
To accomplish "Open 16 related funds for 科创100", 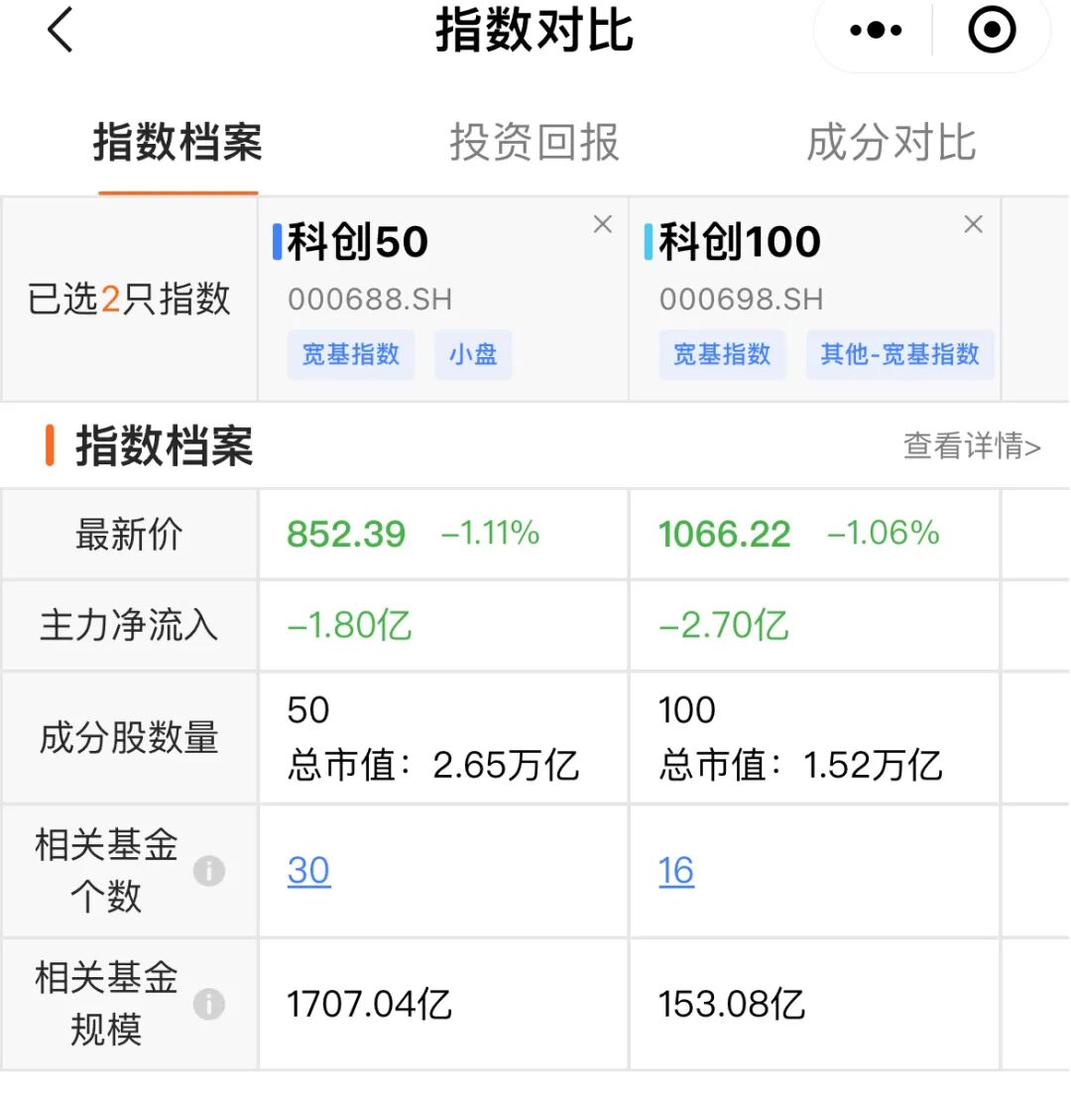I will (x=676, y=871).
